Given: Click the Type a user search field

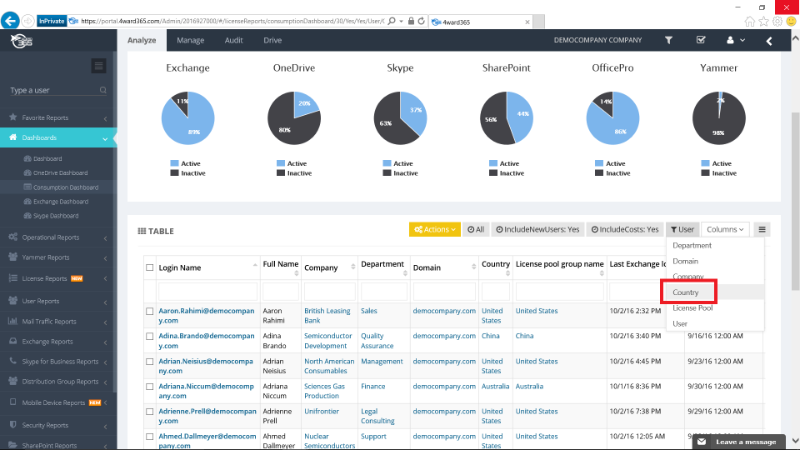Looking at the screenshot, I should 58,90.
